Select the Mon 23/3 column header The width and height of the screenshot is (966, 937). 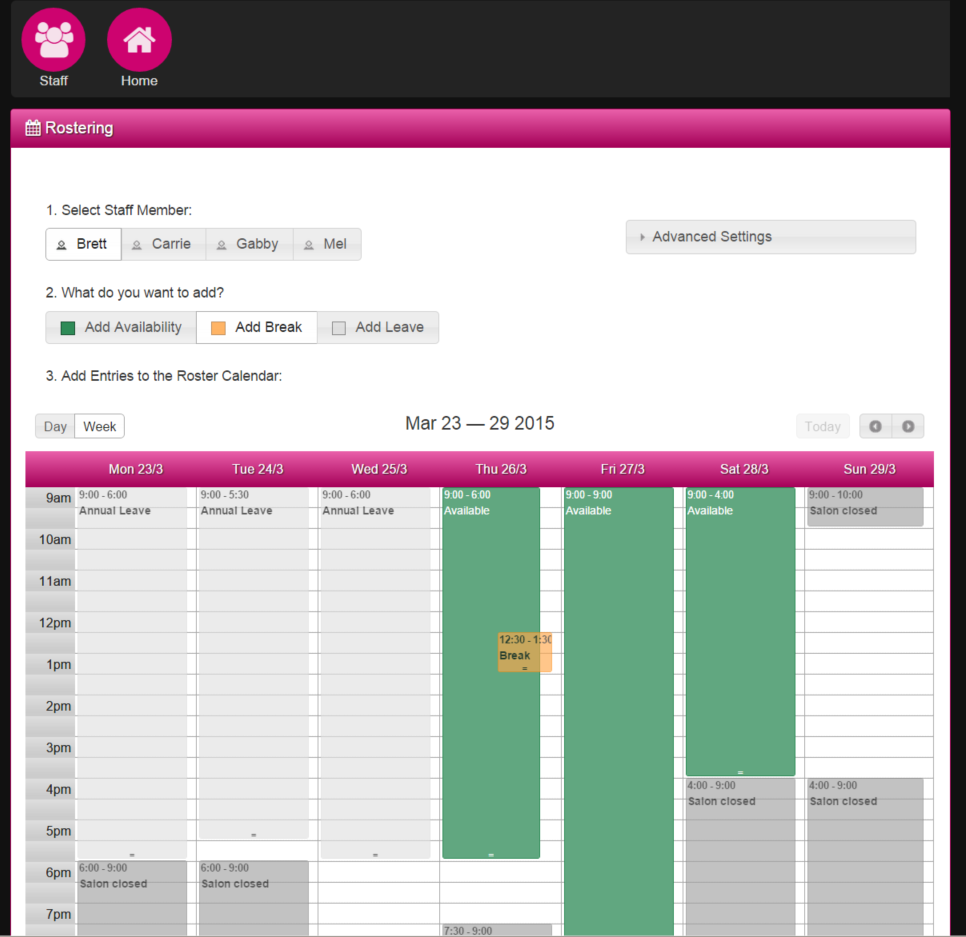136,469
